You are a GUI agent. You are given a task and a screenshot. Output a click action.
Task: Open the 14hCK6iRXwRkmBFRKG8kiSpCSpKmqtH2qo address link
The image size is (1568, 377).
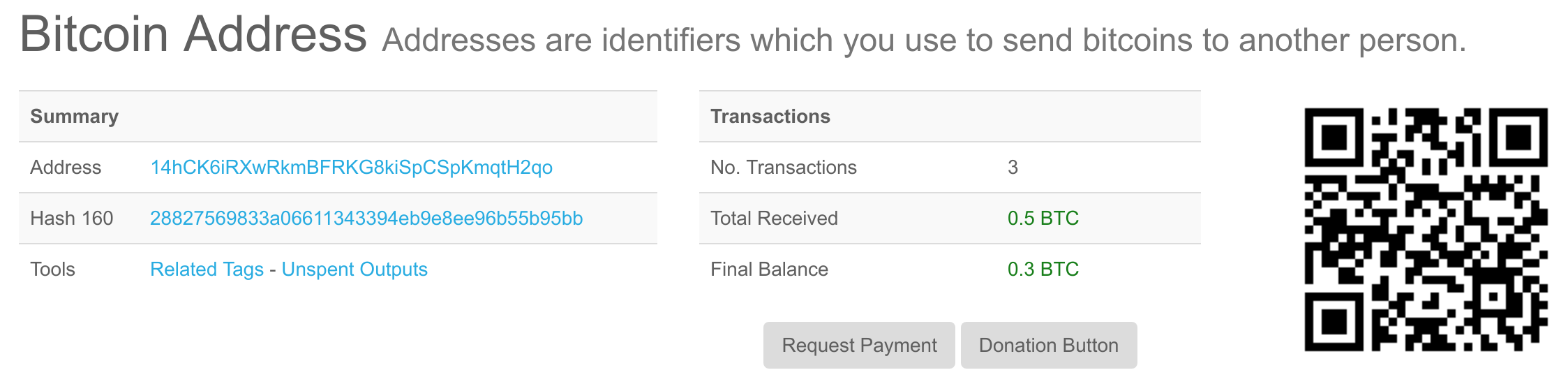(351, 168)
